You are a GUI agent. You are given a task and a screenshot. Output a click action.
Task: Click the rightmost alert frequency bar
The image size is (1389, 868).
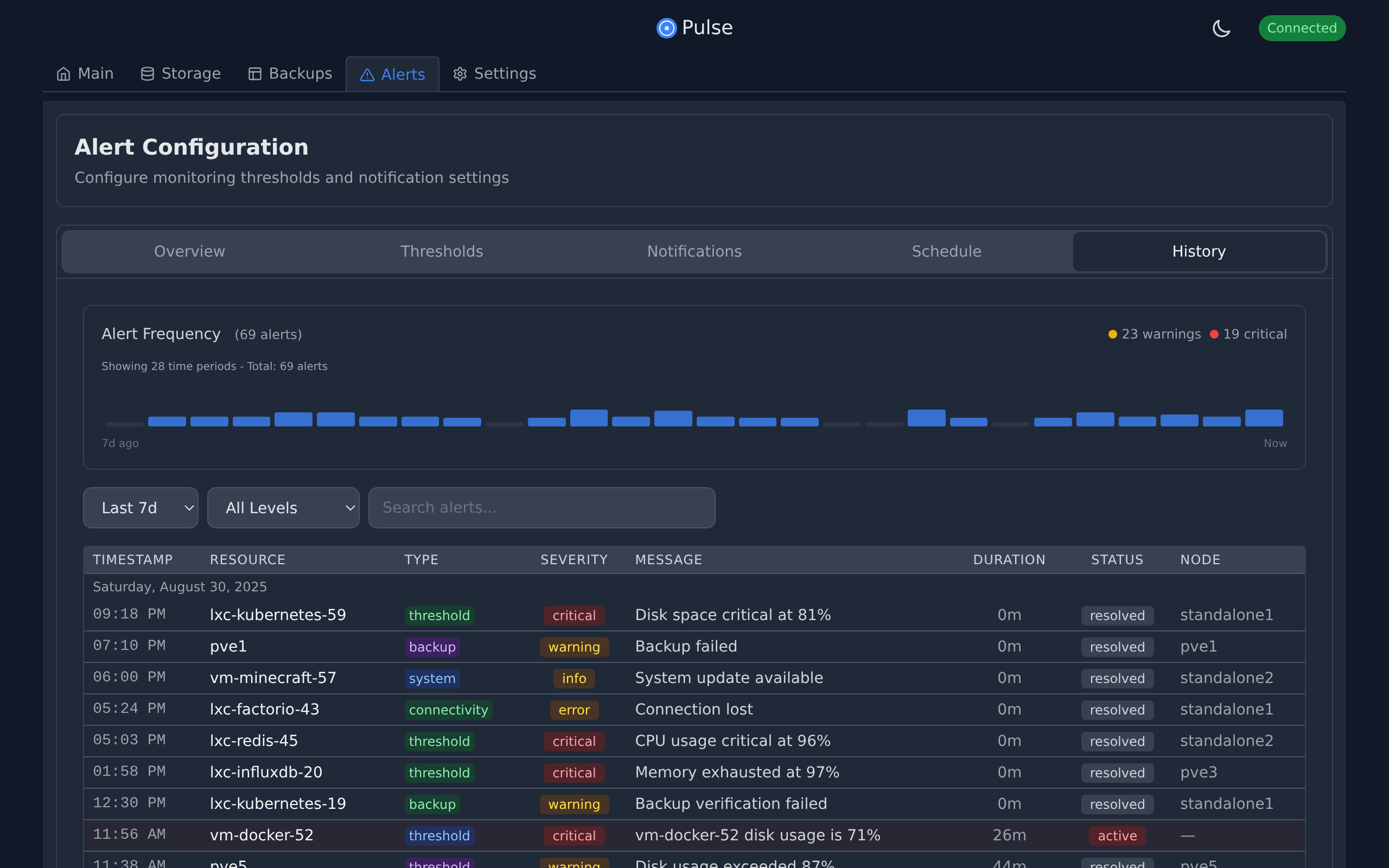coord(1263,418)
